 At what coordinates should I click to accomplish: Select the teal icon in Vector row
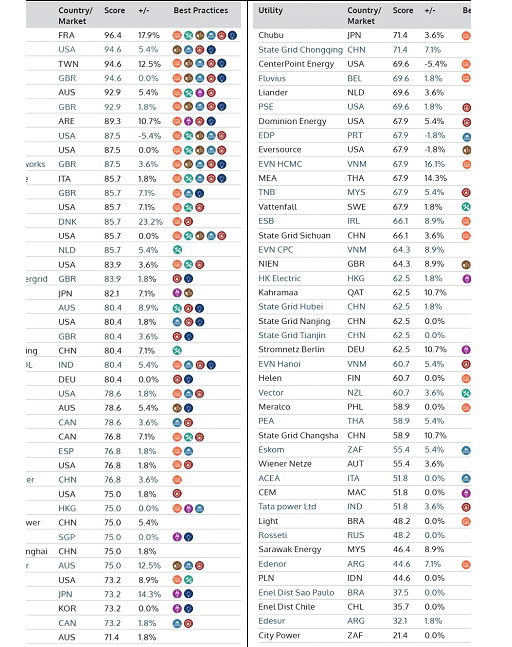466,393
